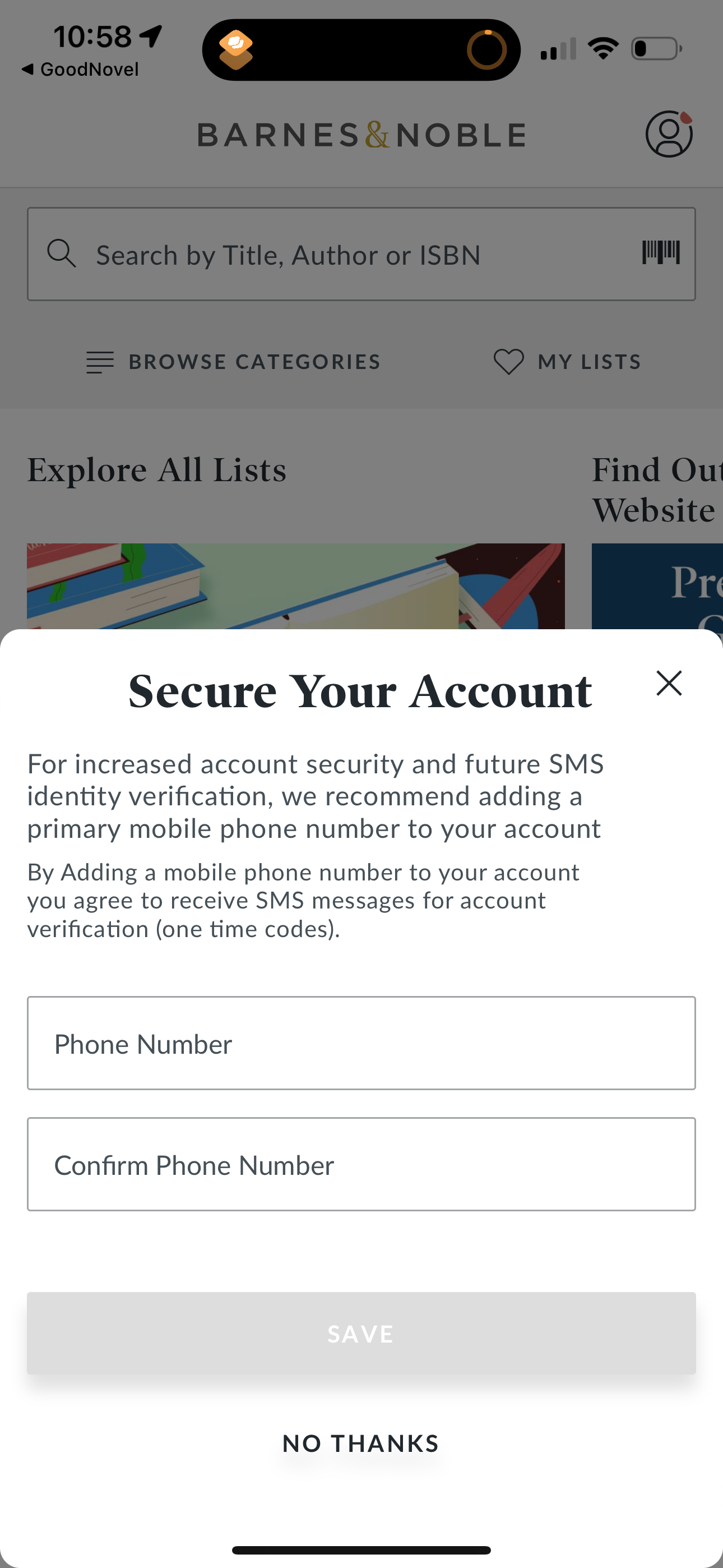
Task: Focus the Confirm Phone Number field
Action: pos(361,1164)
